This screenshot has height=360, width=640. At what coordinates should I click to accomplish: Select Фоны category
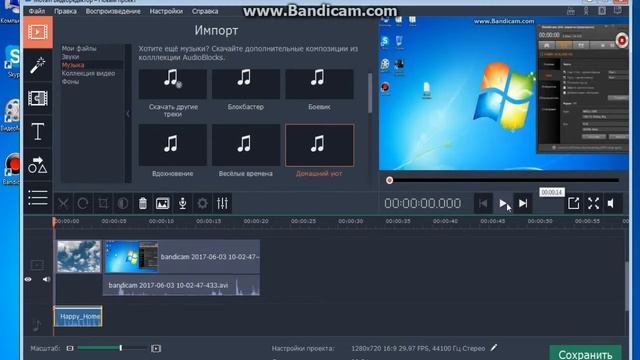pos(70,82)
